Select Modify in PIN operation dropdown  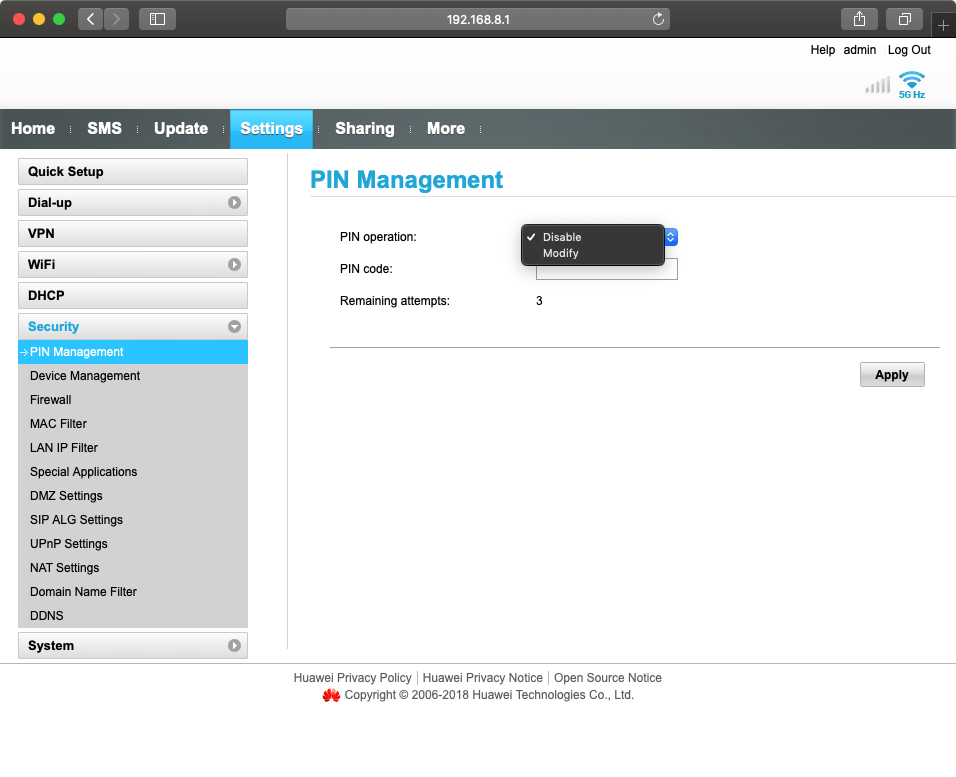561,254
